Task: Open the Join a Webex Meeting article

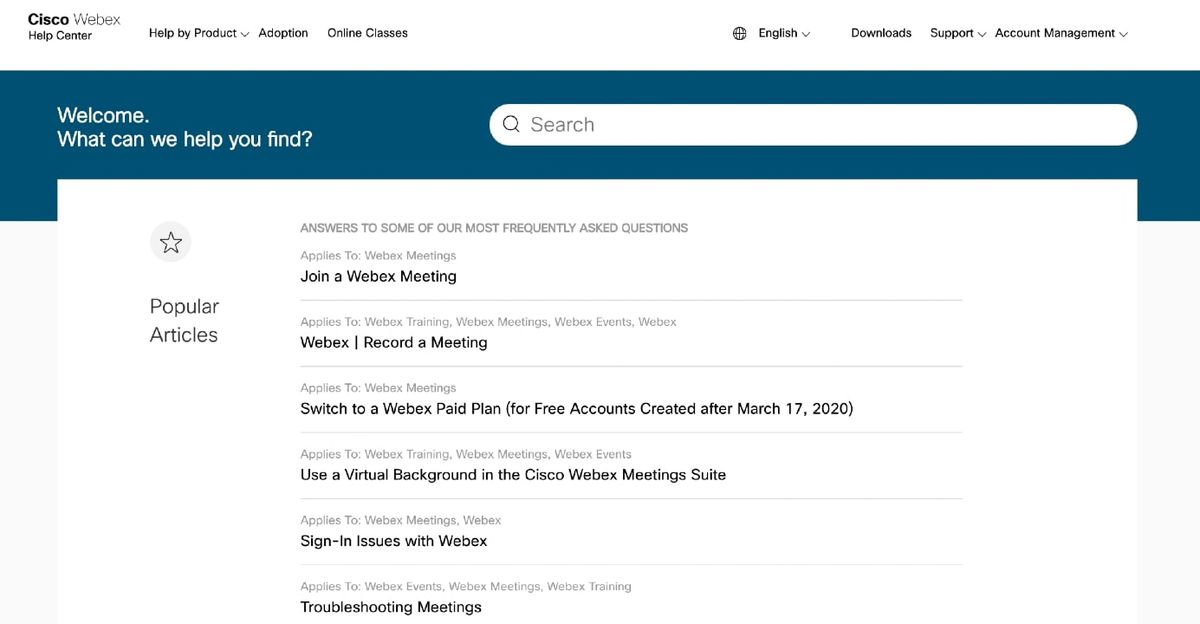Action: pos(378,276)
